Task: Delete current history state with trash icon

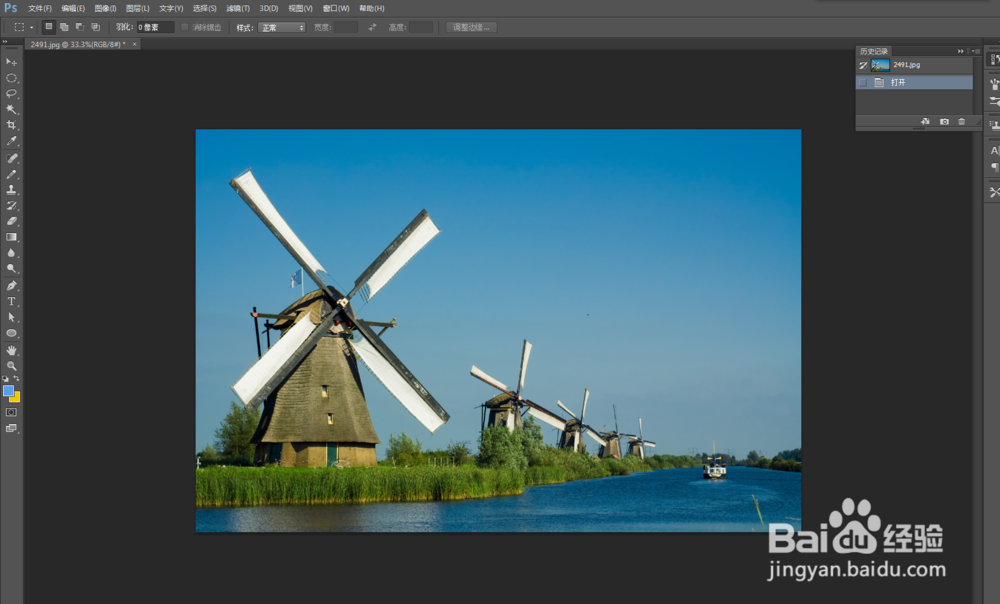Action: [x=962, y=122]
